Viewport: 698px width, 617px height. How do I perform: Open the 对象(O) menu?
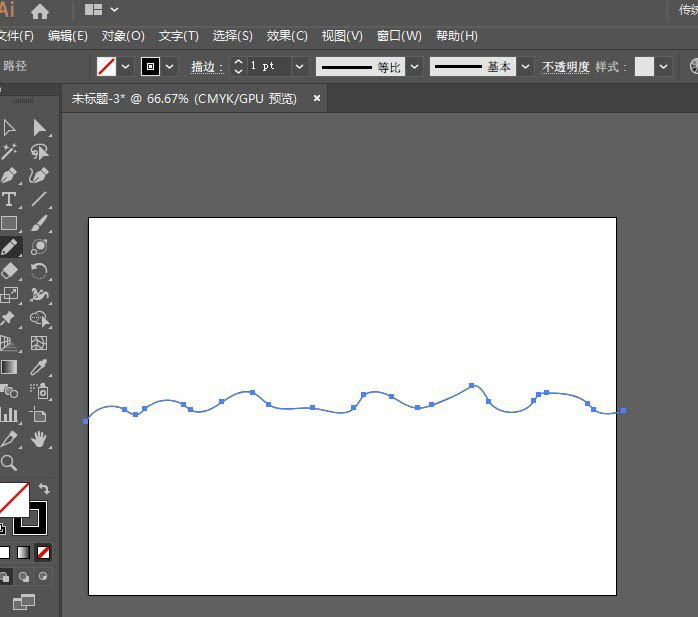(123, 36)
